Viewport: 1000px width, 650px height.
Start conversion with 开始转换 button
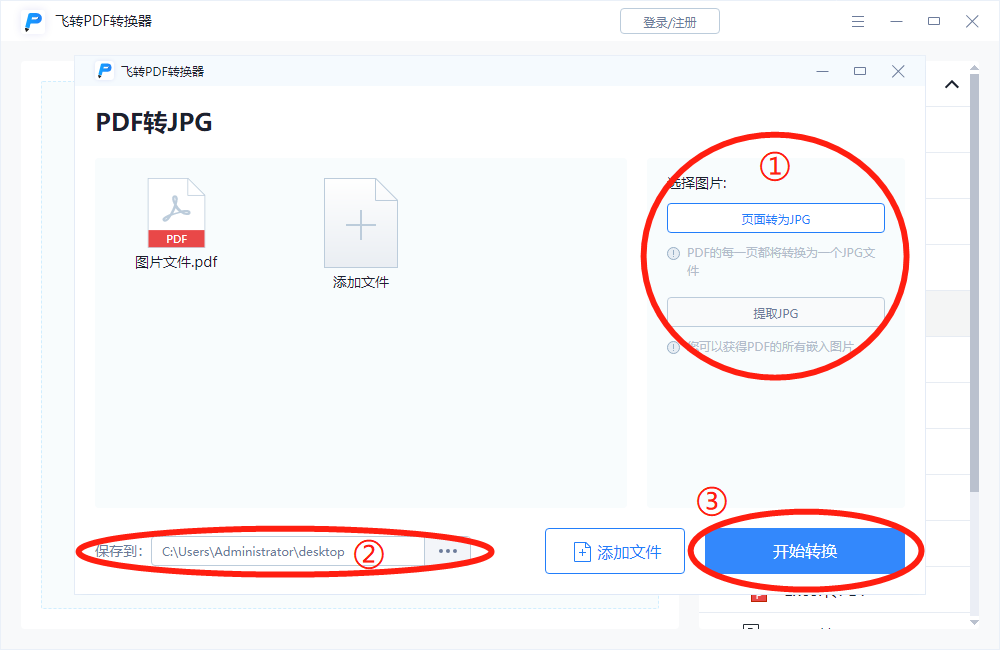[805, 551]
